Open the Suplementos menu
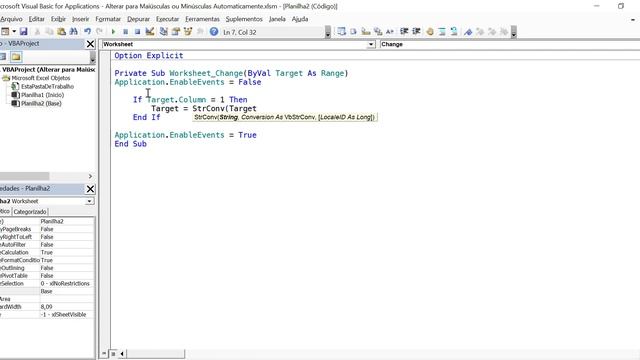640x360 pixels. pyautogui.click(x=244, y=19)
